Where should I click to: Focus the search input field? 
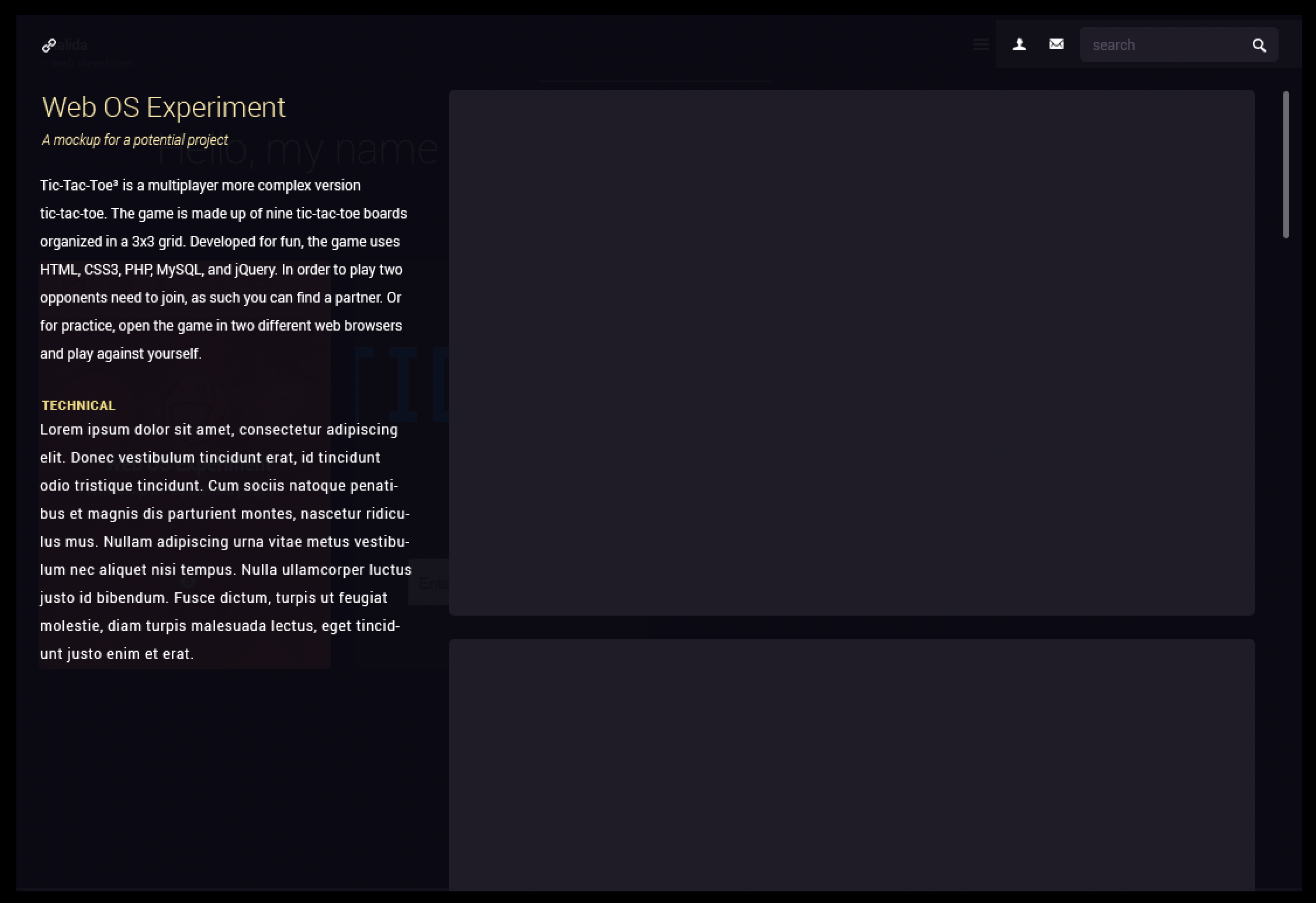coord(1163,45)
